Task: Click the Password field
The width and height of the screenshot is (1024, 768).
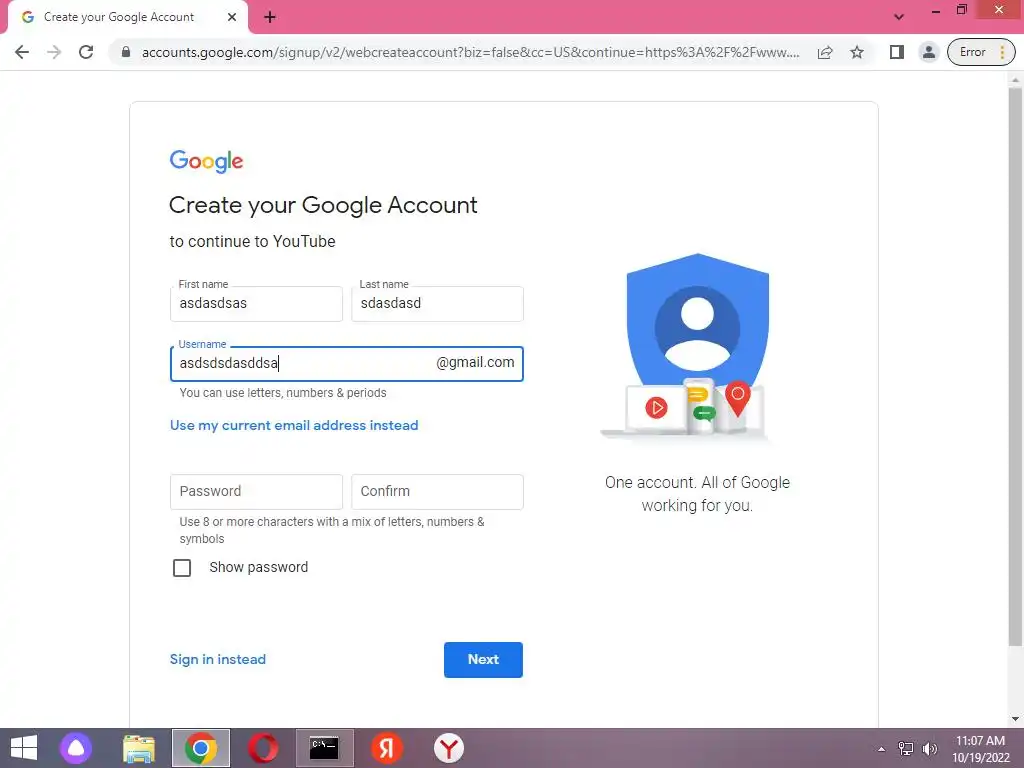Action: coord(256,492)
